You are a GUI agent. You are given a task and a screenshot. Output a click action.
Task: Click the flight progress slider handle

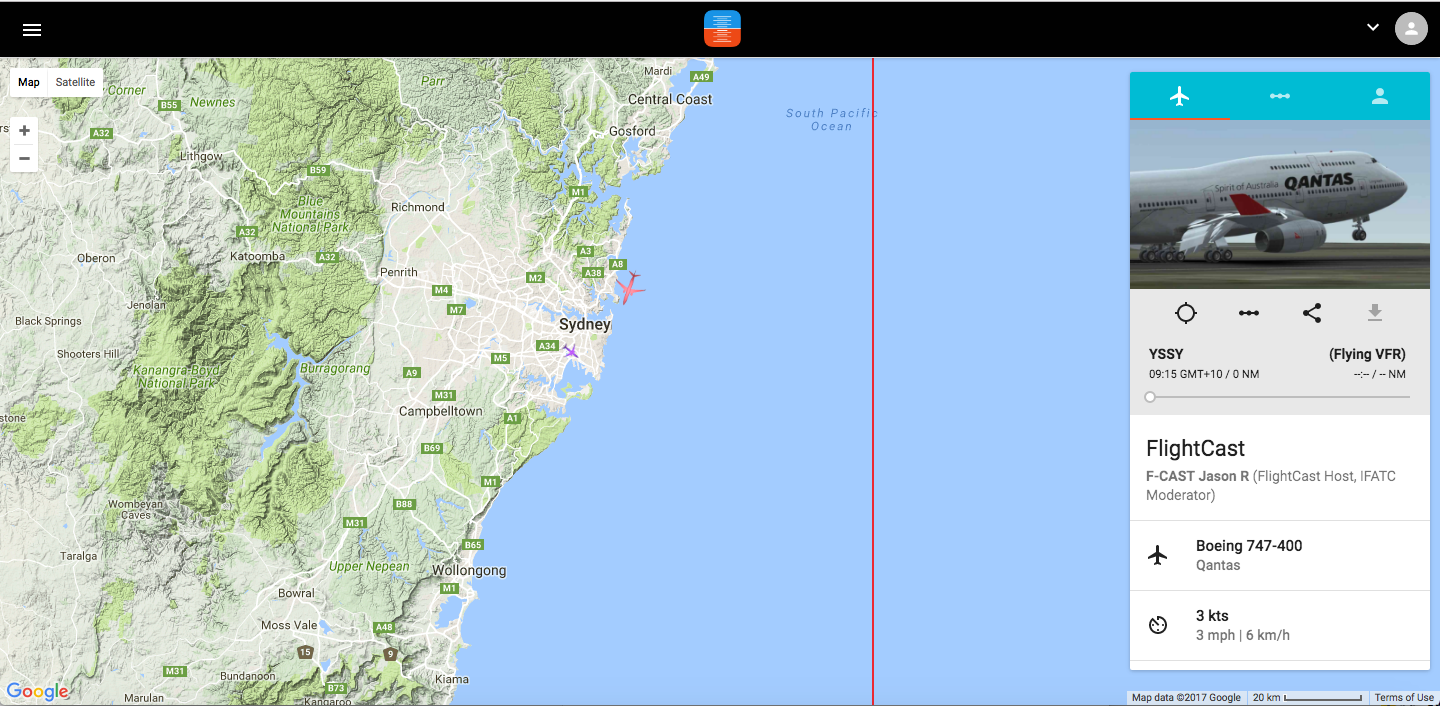(1150, 397)
